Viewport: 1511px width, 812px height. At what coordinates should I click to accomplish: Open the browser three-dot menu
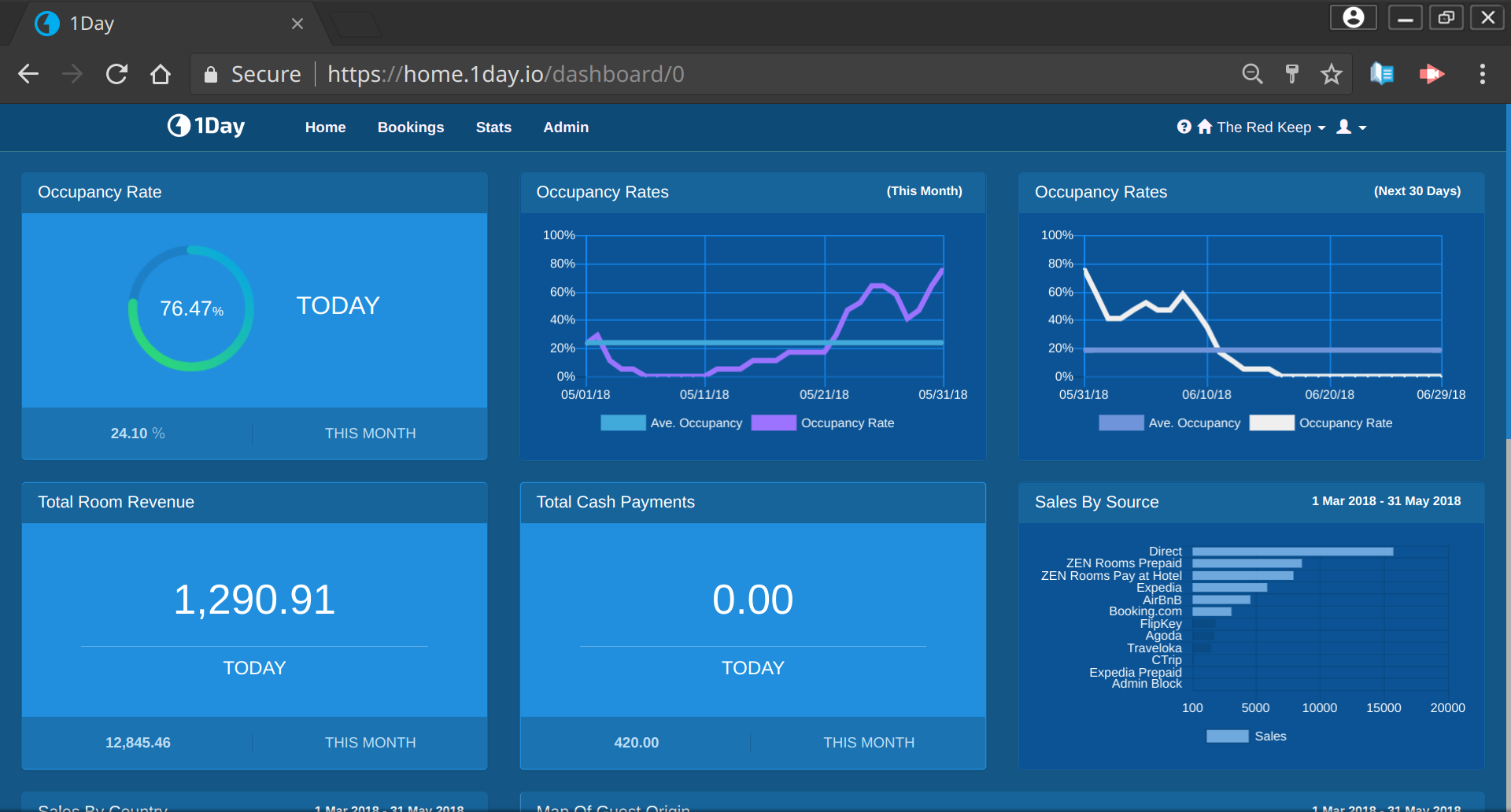click(1482, 73)
